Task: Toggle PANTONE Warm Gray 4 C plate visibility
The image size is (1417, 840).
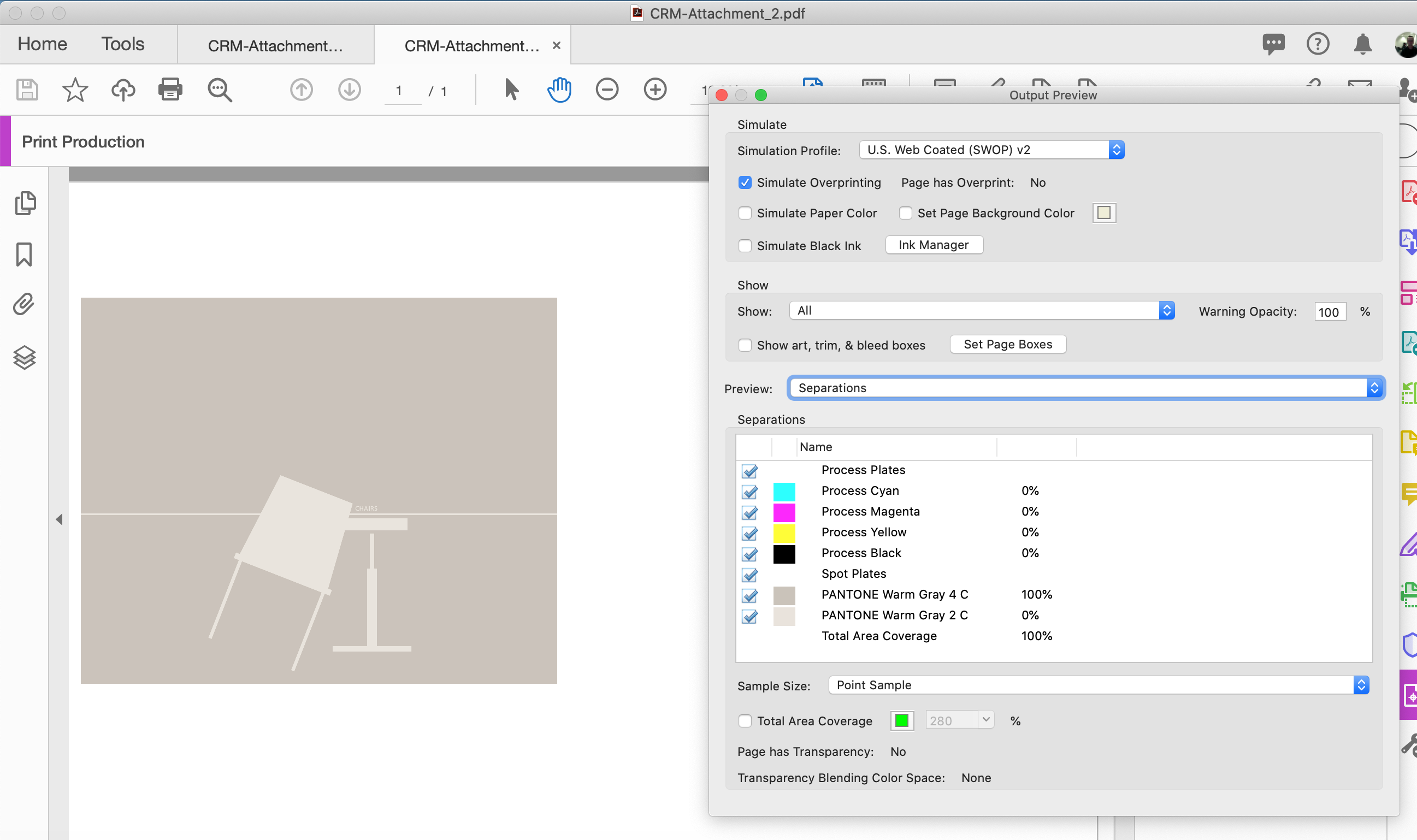Action: coord(749,595)
